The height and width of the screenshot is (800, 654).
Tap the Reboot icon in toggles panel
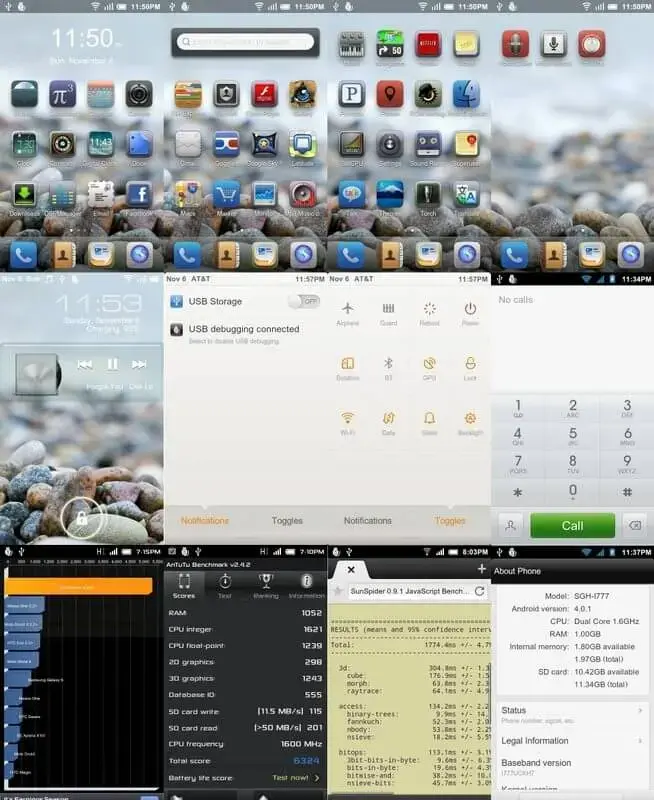coord(429,310)
